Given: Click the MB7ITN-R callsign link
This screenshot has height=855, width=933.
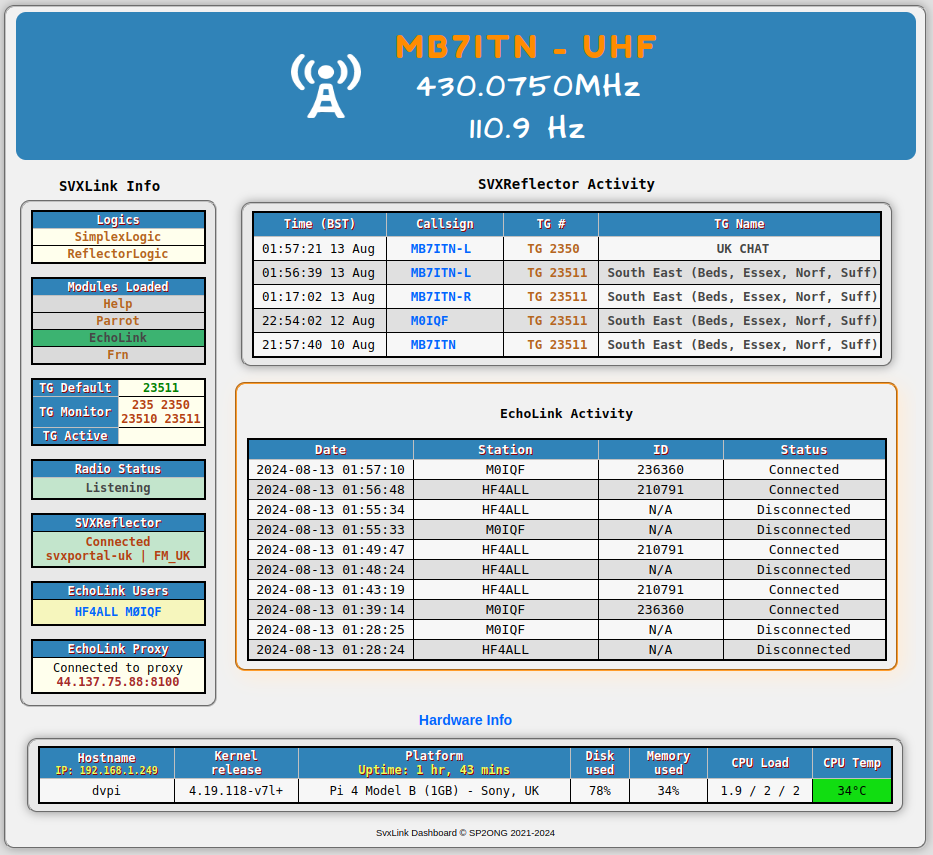Looking at the screenshot, I should (x=440, y=297).
